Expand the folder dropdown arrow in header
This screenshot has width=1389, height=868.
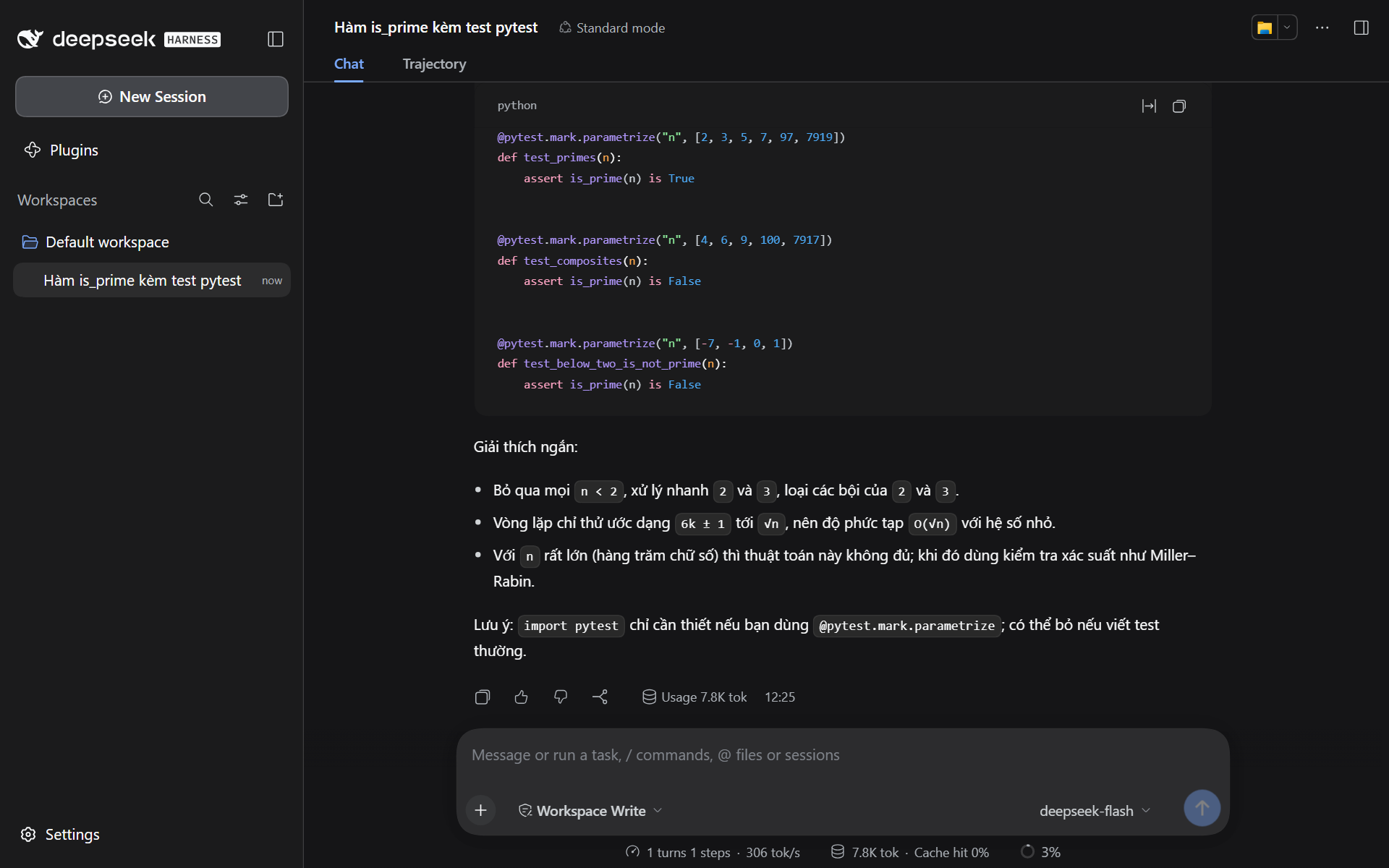[1287, 28]
